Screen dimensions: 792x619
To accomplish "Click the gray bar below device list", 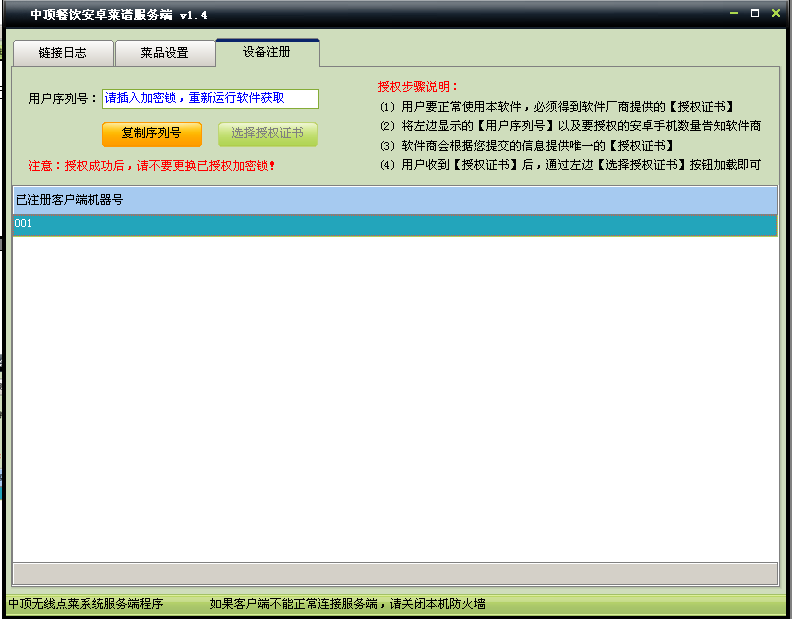I will [394, 572].
